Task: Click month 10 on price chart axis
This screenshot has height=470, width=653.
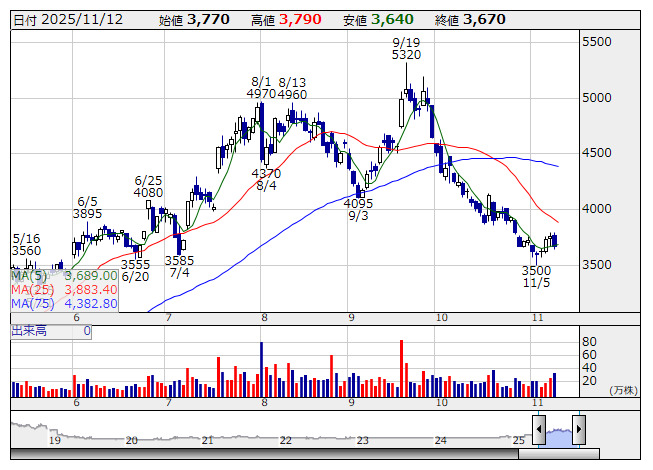Action: click(x=441, y=318)
